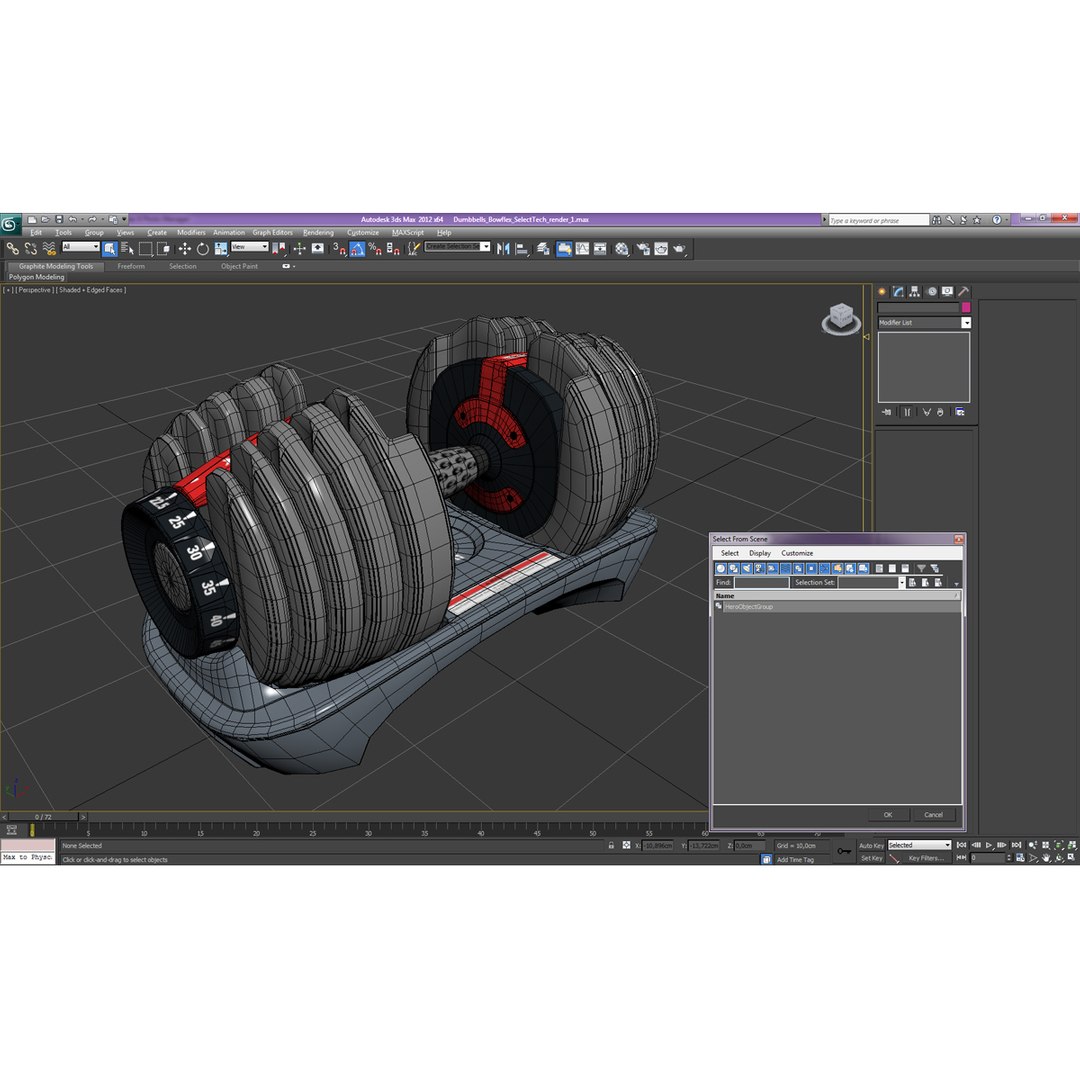Toggle the 3D Snaps button
Viewport: 1080px width, 1080px height.
click(339, 249)
